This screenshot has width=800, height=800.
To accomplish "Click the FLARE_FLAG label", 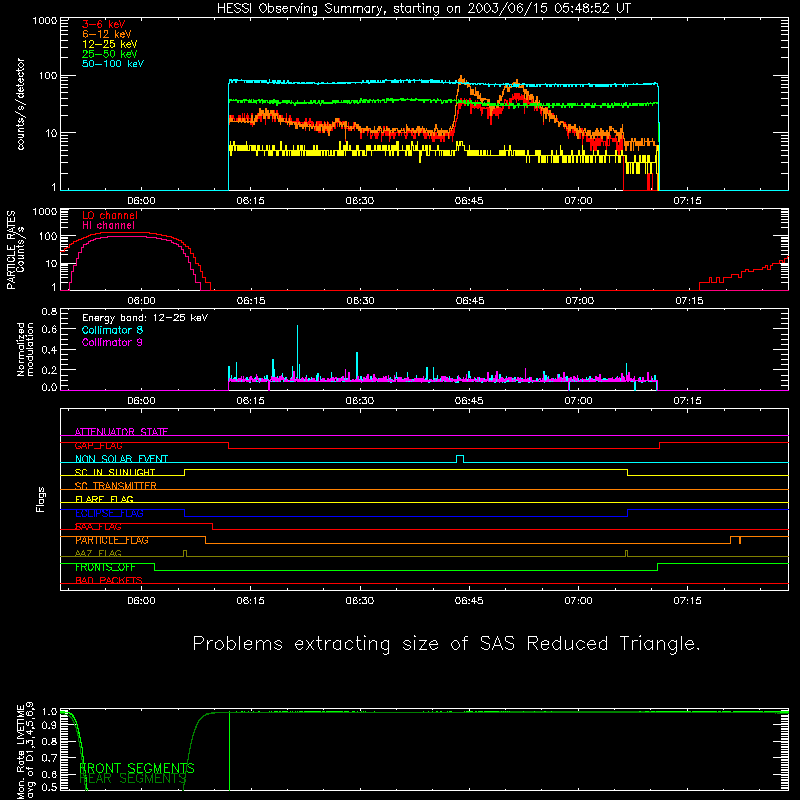I will tap(104, 499).
